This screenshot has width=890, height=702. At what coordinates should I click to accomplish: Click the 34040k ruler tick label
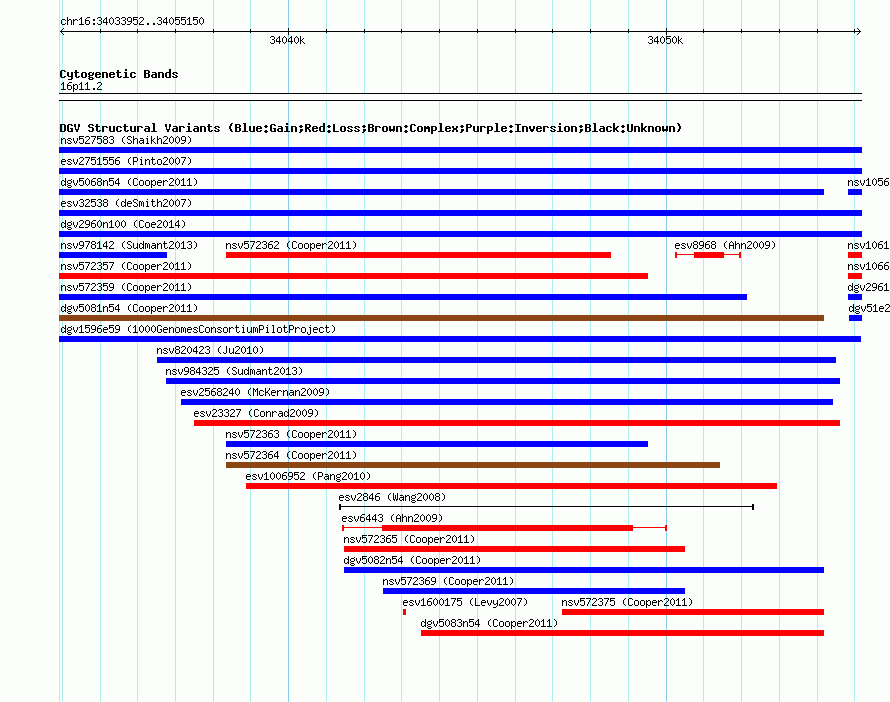click(x=287, y=40)
